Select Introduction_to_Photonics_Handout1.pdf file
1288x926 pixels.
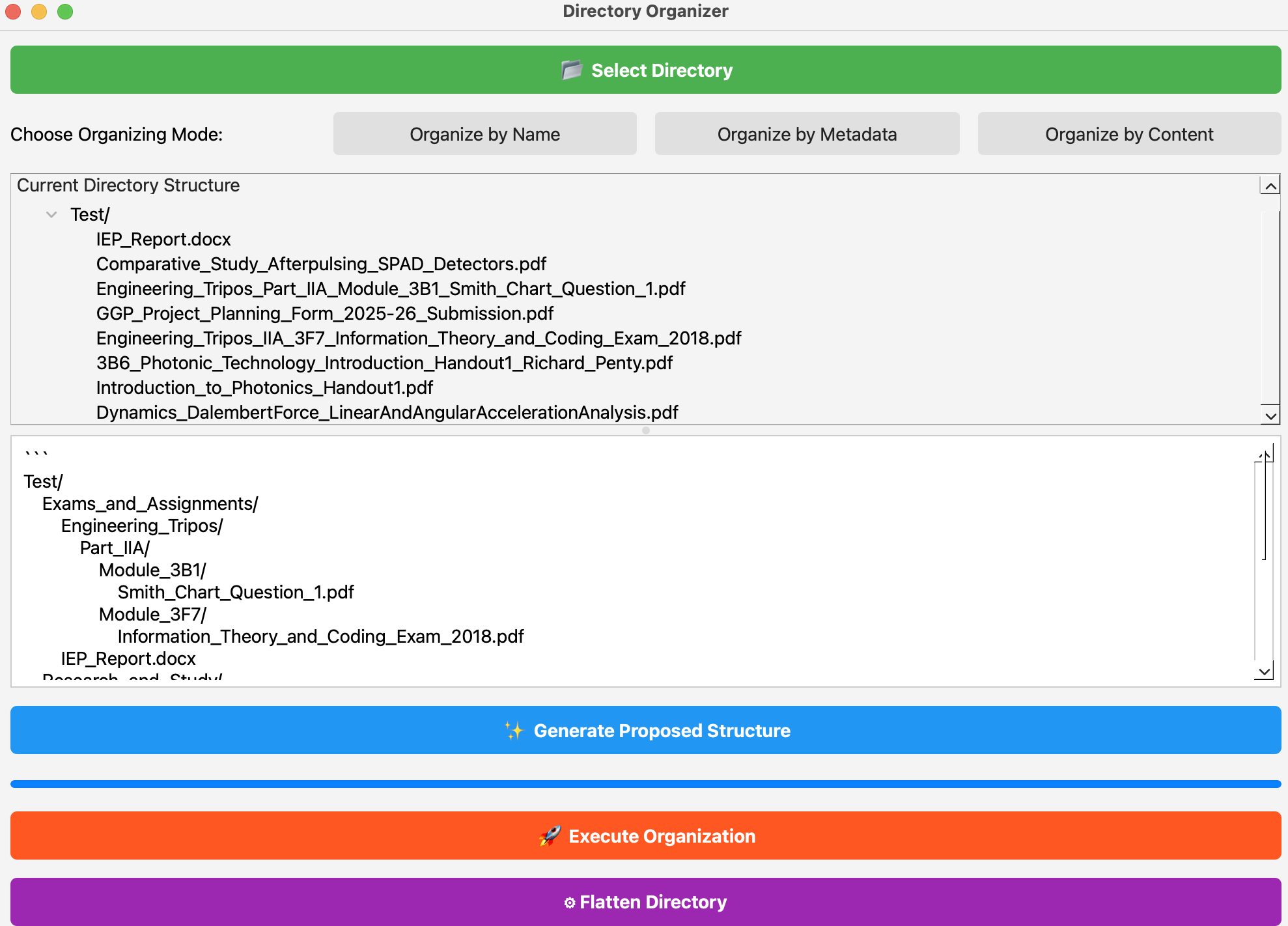point(264,387)
